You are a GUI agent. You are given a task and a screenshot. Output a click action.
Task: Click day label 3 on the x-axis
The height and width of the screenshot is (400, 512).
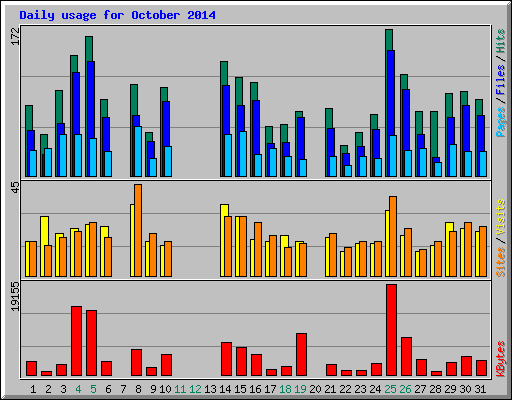point(63,389)
